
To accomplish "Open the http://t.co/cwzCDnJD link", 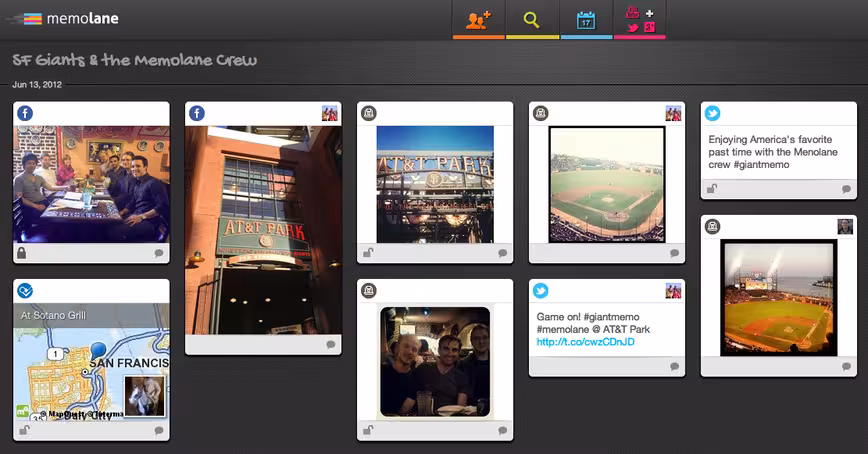I will tap(586, 342).
